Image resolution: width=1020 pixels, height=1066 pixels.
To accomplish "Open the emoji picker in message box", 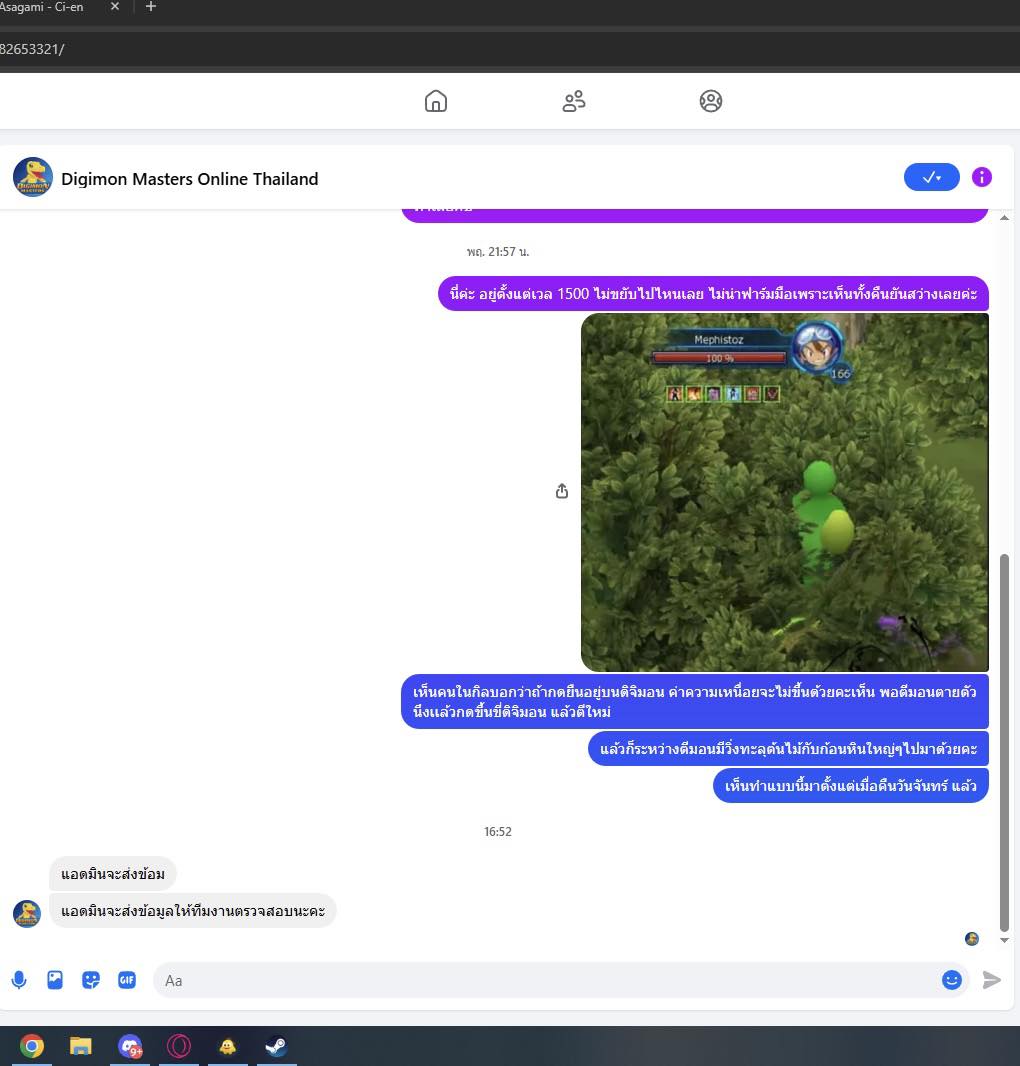I will [951, 980].
